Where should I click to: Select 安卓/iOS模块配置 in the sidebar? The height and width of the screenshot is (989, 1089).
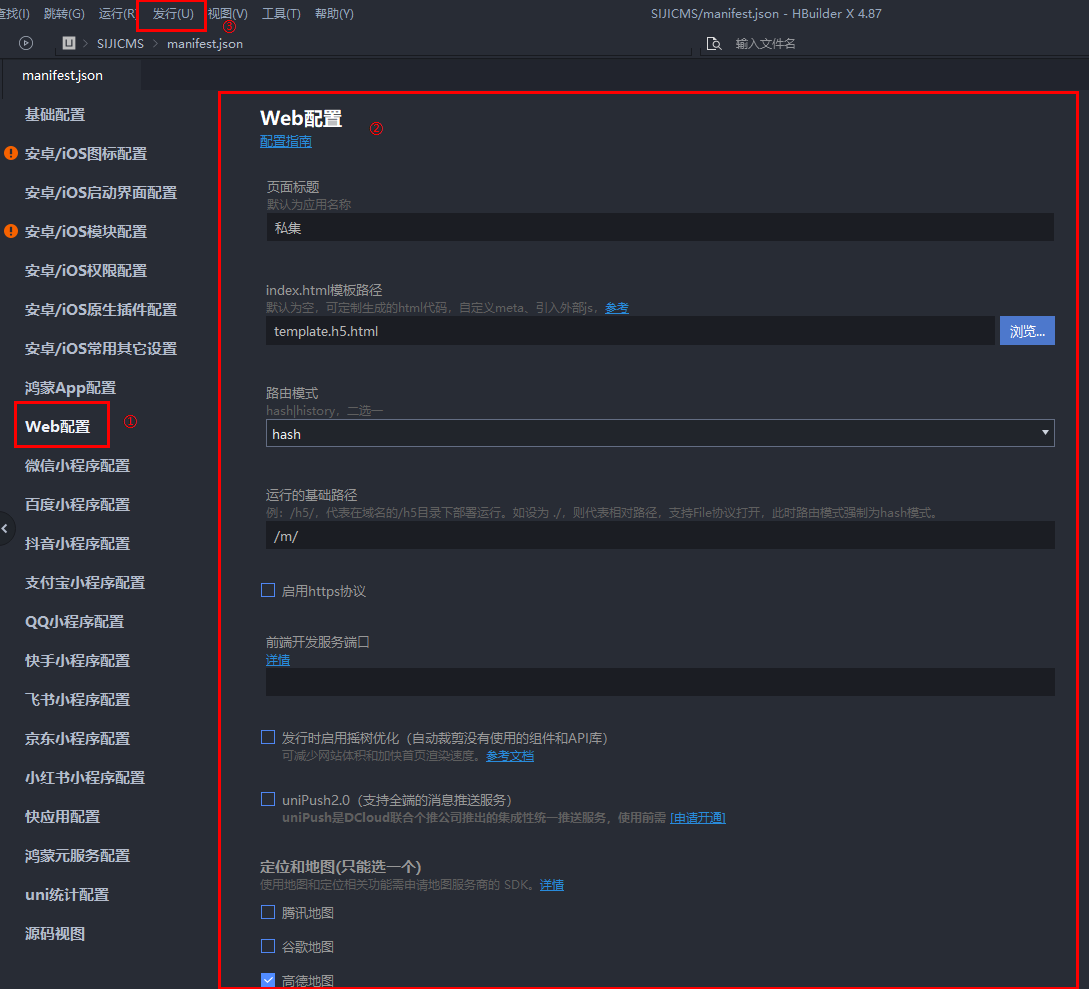(85, 231)
